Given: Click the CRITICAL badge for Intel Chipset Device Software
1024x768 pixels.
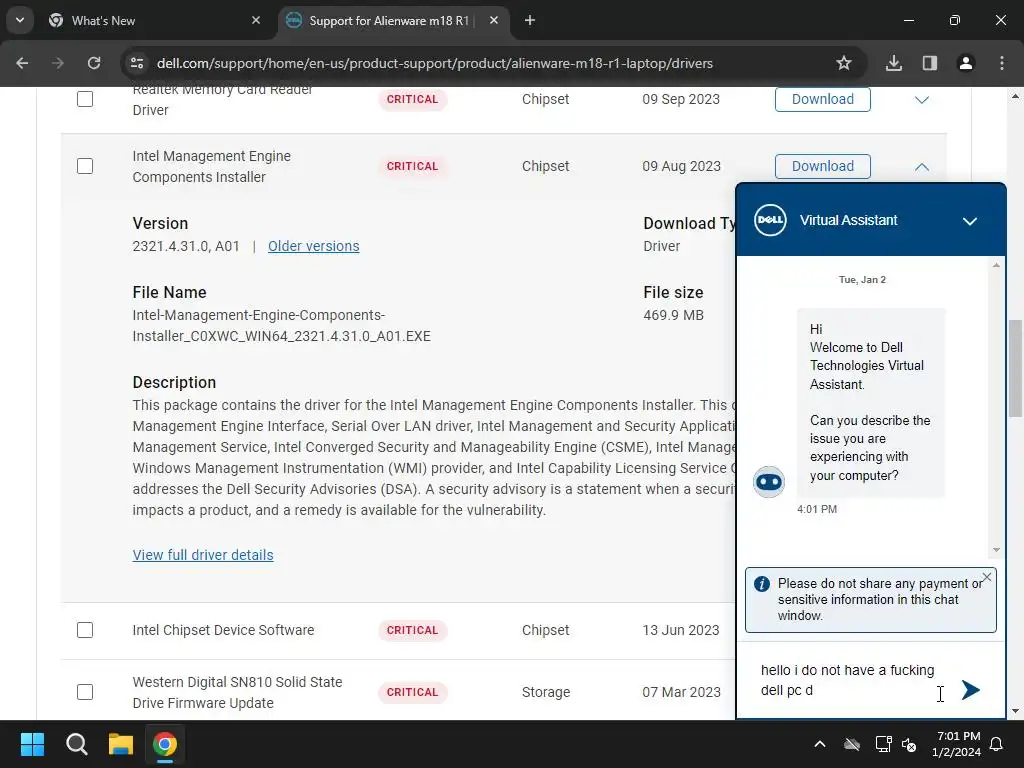Looking at the screenshot, I should (412, 630).
